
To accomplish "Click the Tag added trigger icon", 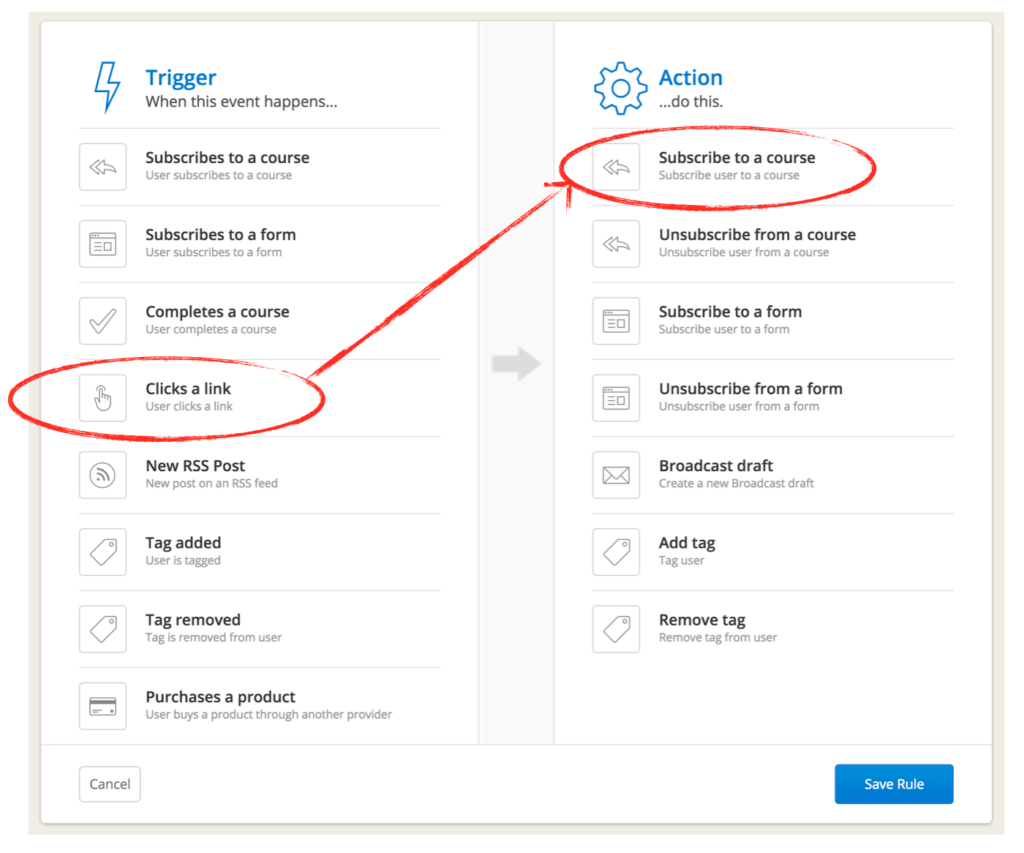I will pyautogui.click(x=103, y=552).
